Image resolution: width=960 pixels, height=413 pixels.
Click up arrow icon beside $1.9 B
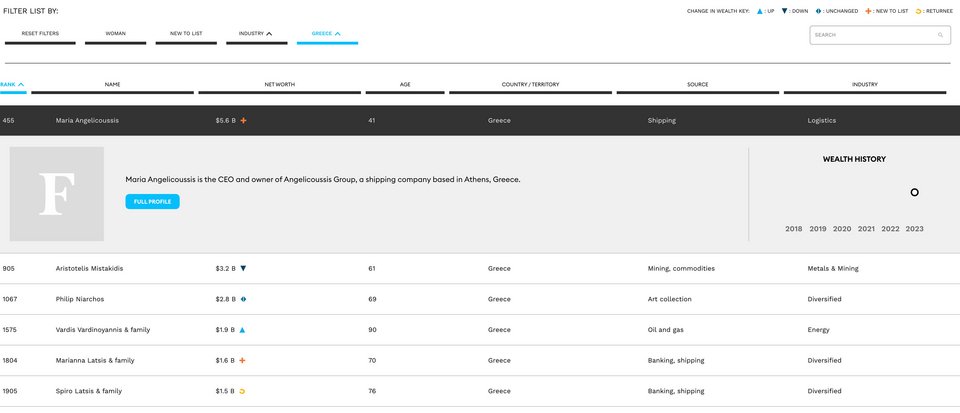243,329
